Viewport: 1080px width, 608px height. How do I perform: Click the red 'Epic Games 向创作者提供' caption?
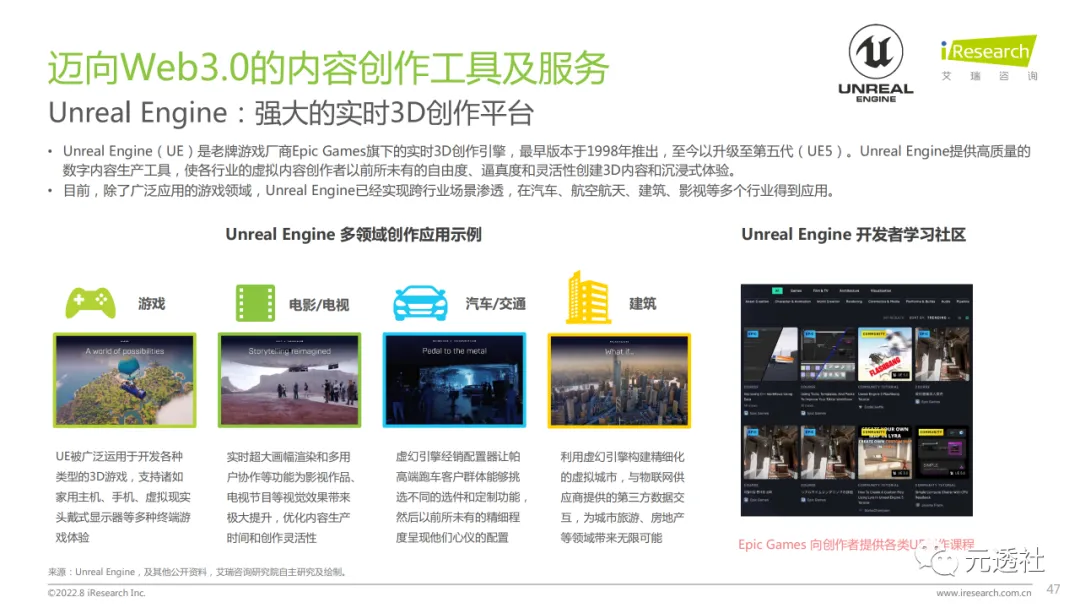[856, 545]
